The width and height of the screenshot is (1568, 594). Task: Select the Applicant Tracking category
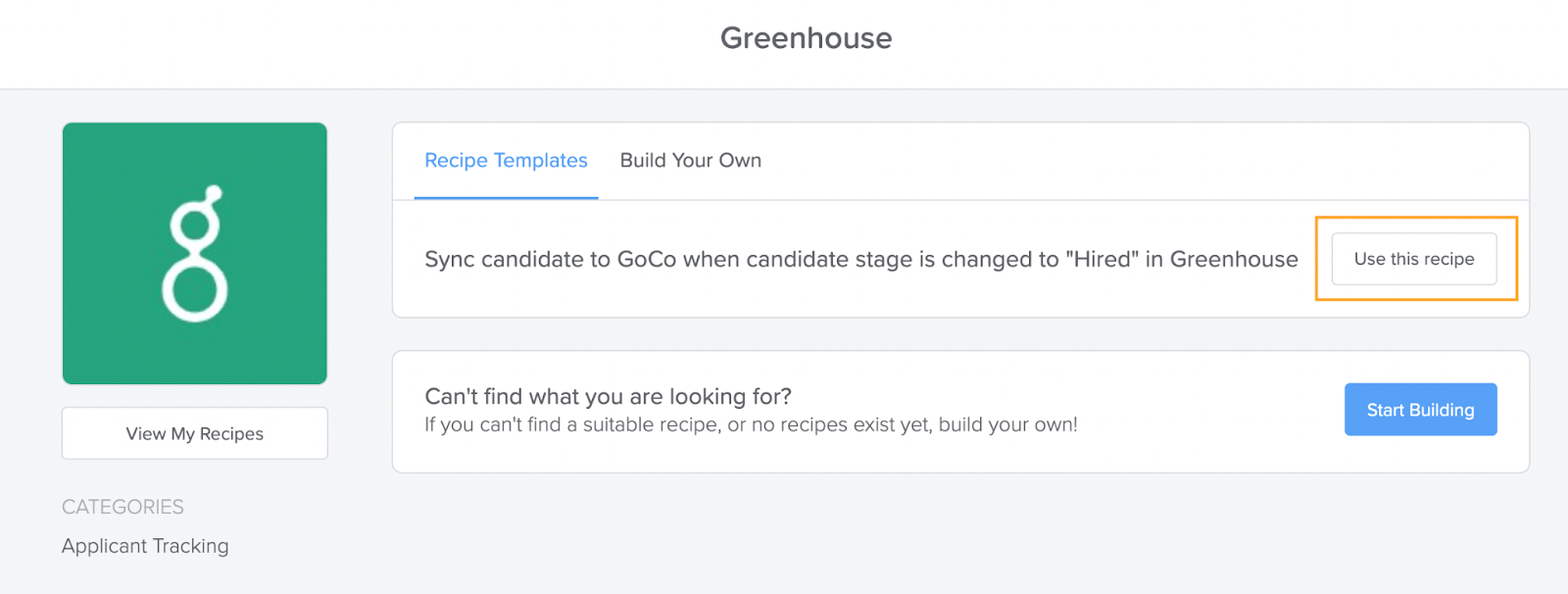click(145, 546)
